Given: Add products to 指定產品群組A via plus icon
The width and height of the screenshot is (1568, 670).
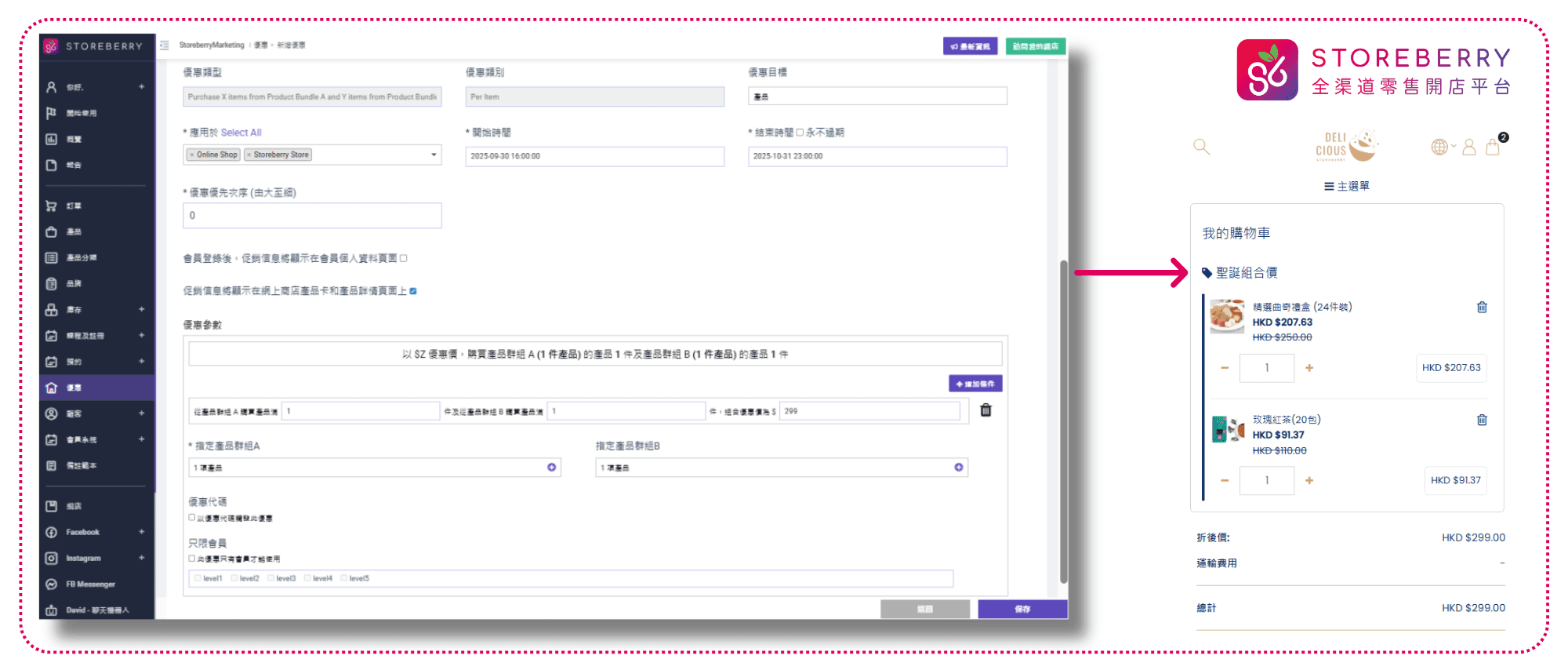Looking at the screenshot, I should tap(552, 468).
